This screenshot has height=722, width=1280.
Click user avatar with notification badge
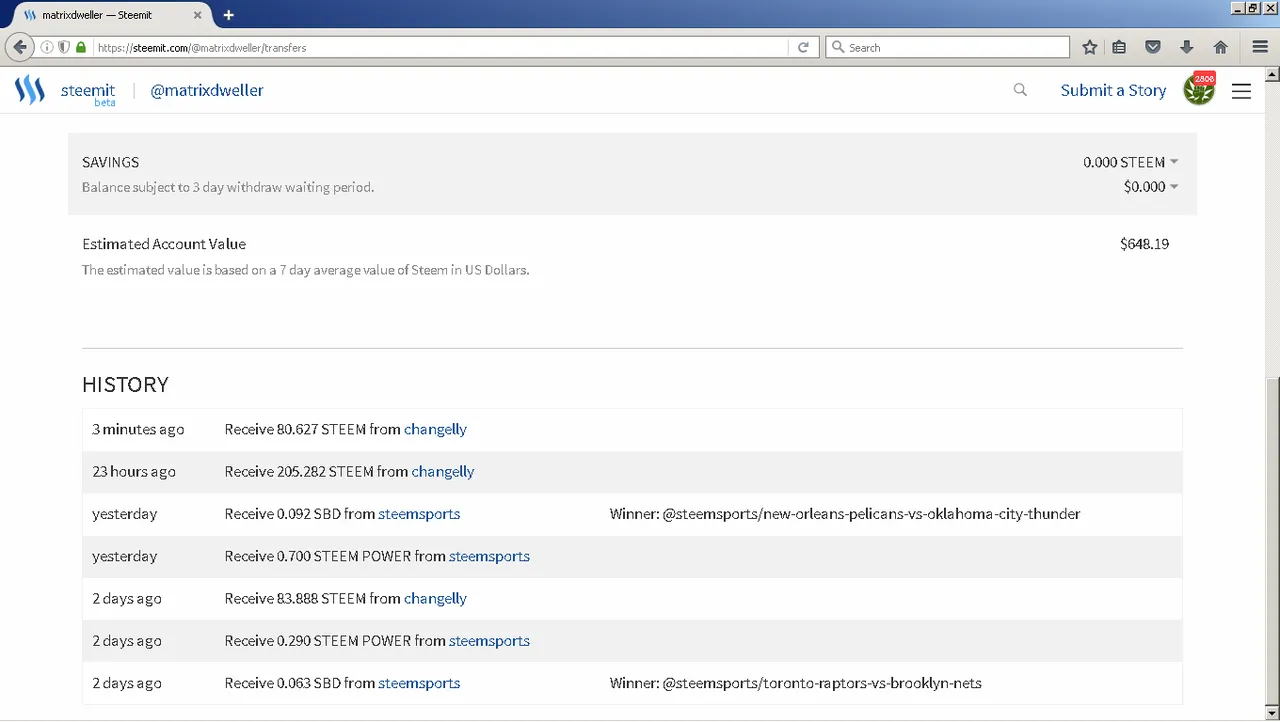[x=1199, y=89]
